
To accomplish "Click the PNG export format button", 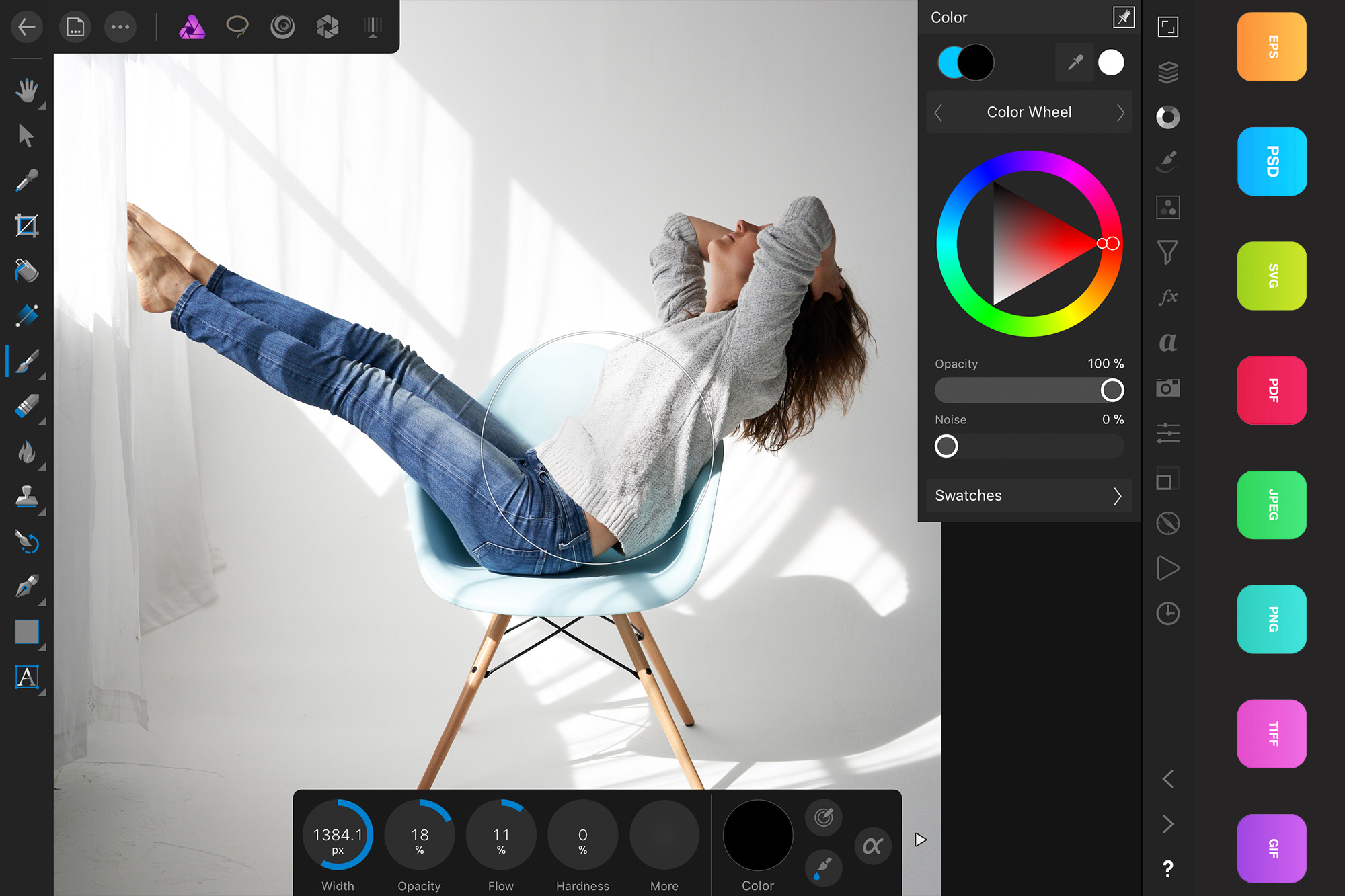I will [1272, 619].
